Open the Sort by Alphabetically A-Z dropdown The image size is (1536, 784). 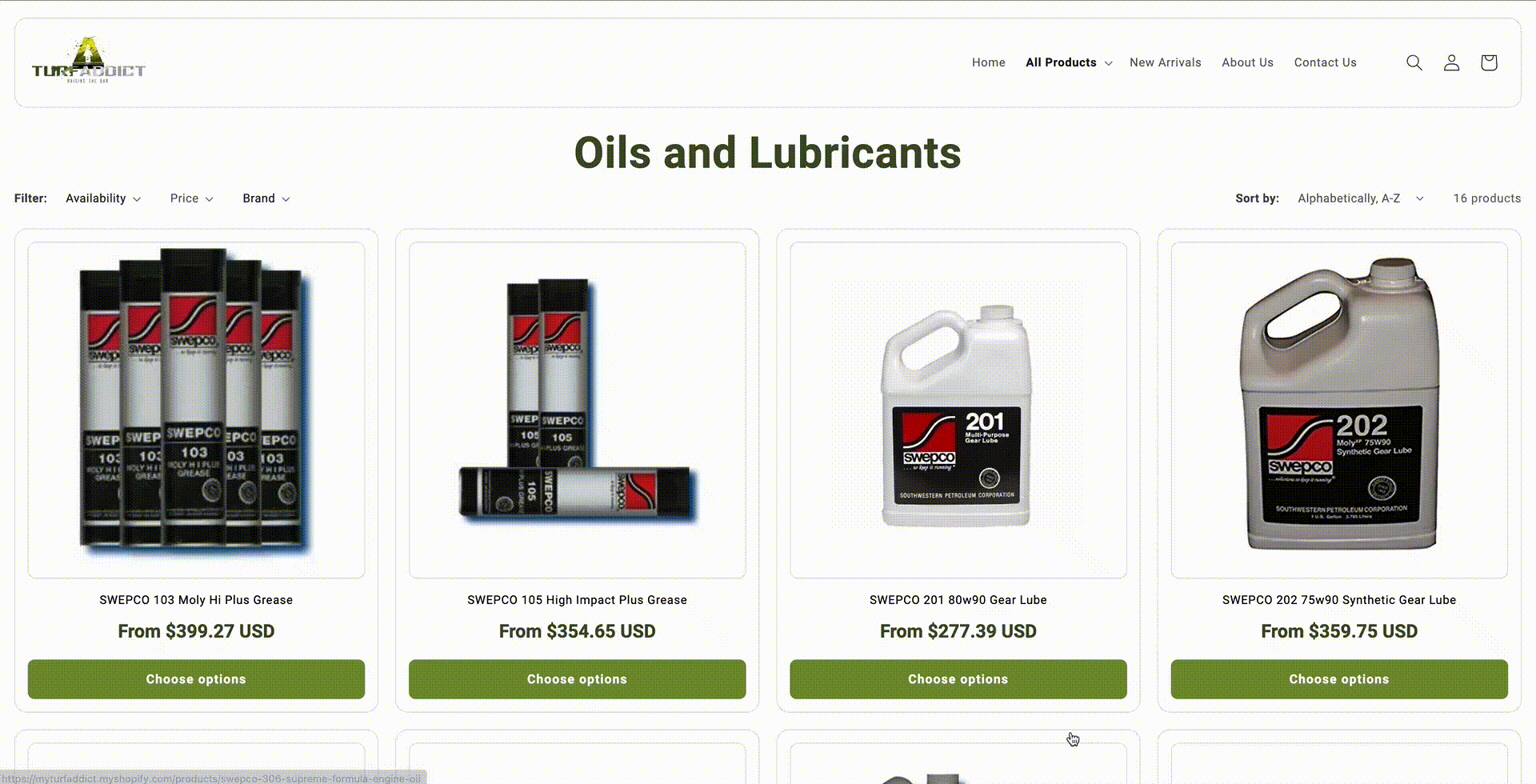1361,198
